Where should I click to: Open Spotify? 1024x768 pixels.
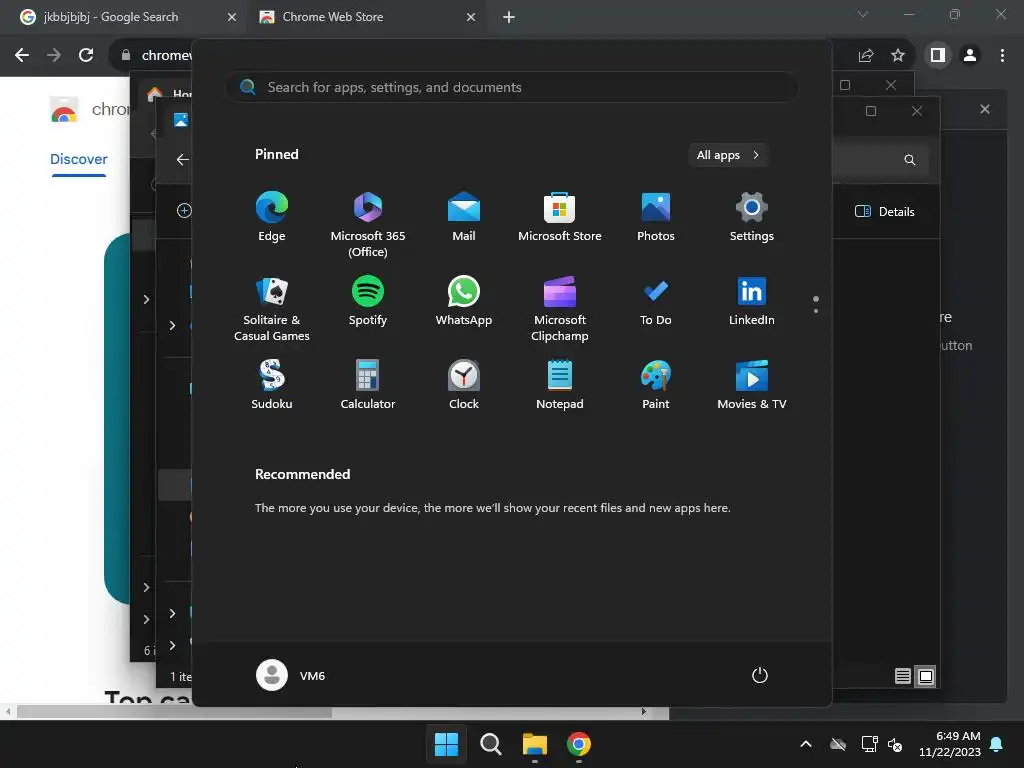pyautogui.click(x=368, y=301)
